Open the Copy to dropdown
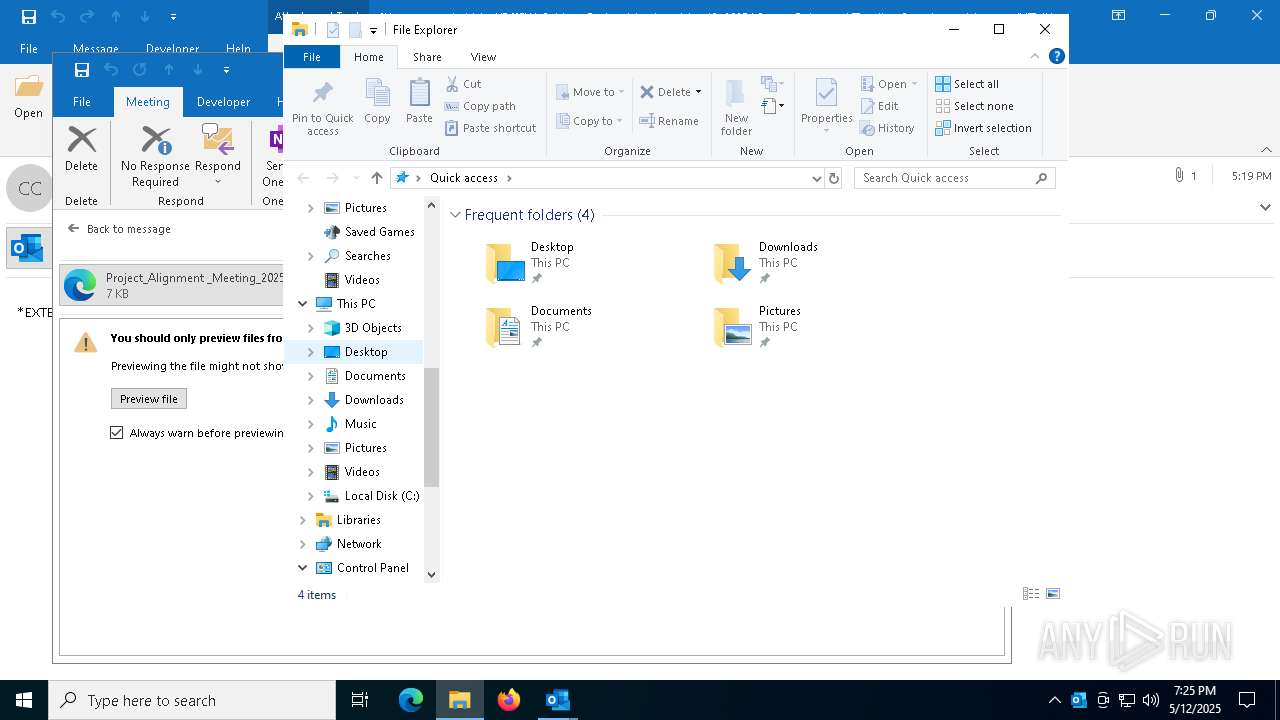Screen dimensions: 1280x720 click(589, 121)
